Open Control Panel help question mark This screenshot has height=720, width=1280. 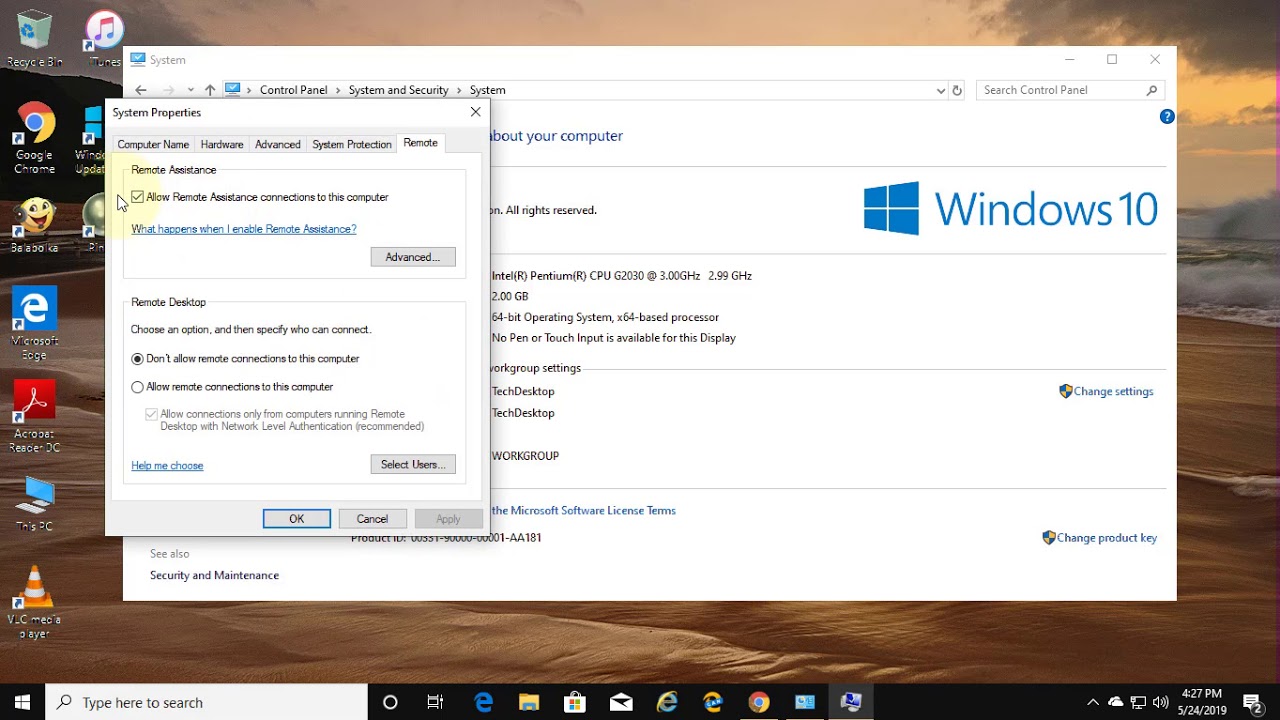1166,117
